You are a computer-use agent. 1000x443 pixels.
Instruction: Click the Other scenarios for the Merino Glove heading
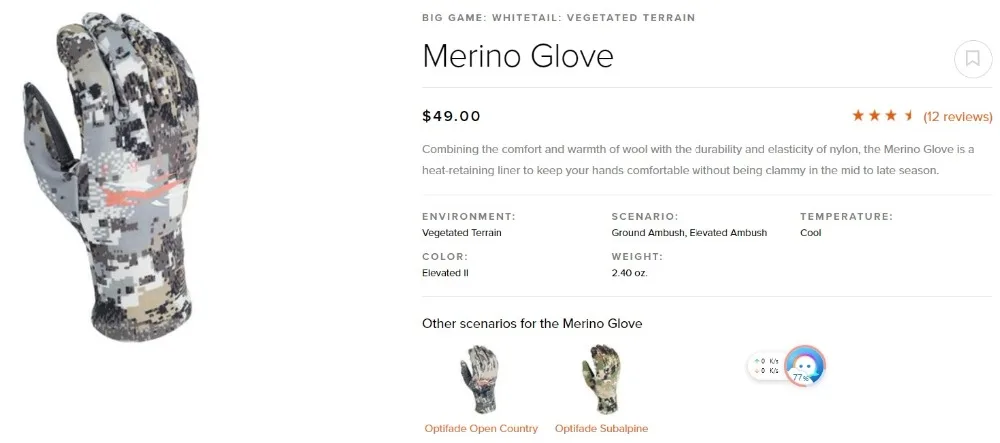(532, 324)
